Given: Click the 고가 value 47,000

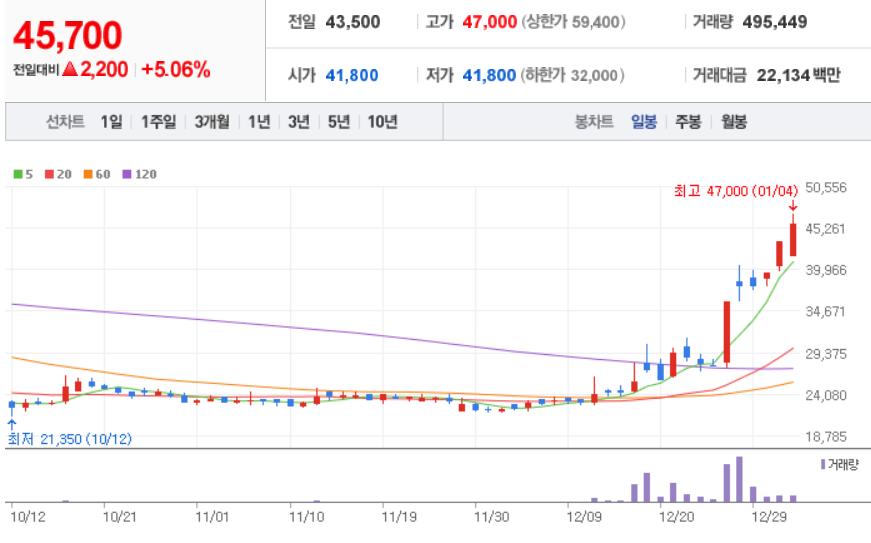Looking at the screenshot, I should point(489,22).
